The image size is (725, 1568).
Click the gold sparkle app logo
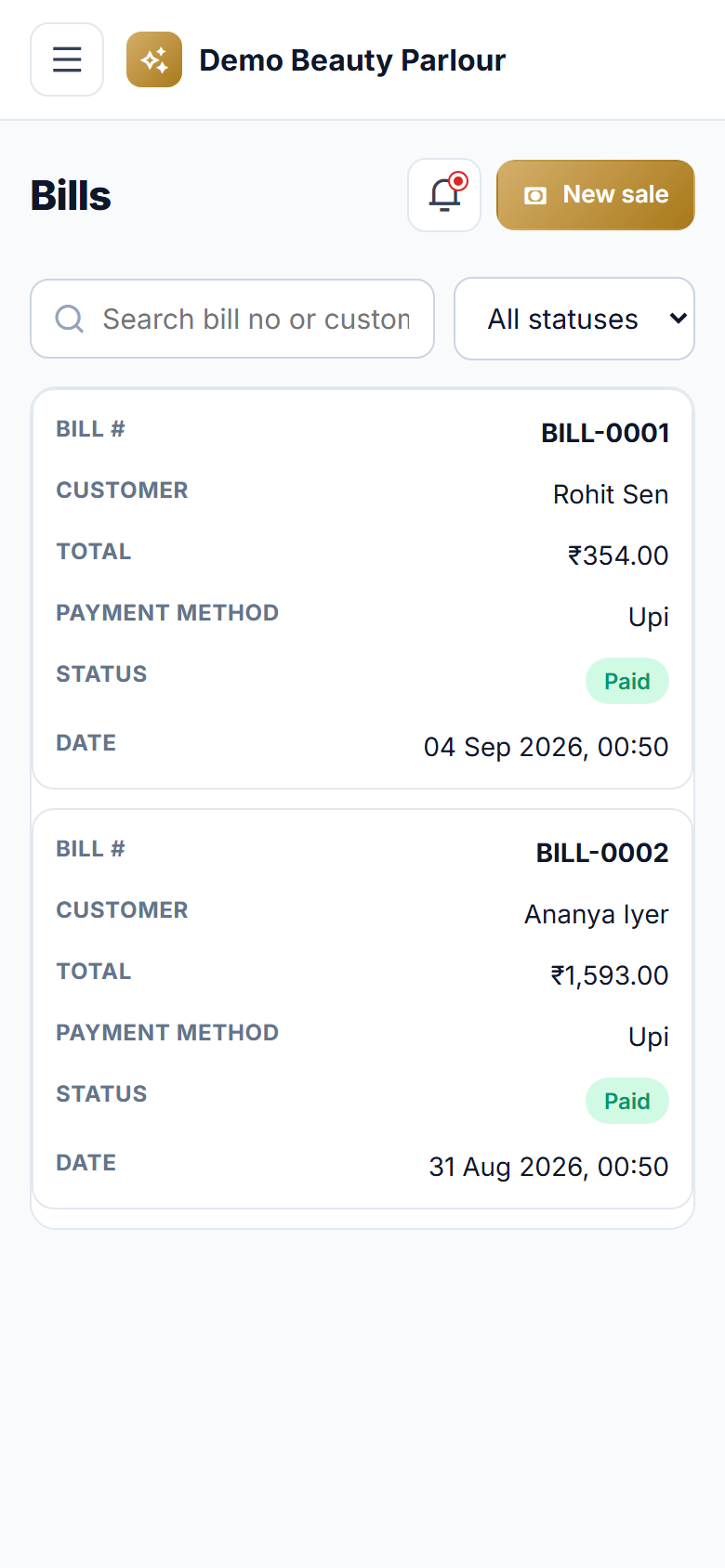pos(154,59)
